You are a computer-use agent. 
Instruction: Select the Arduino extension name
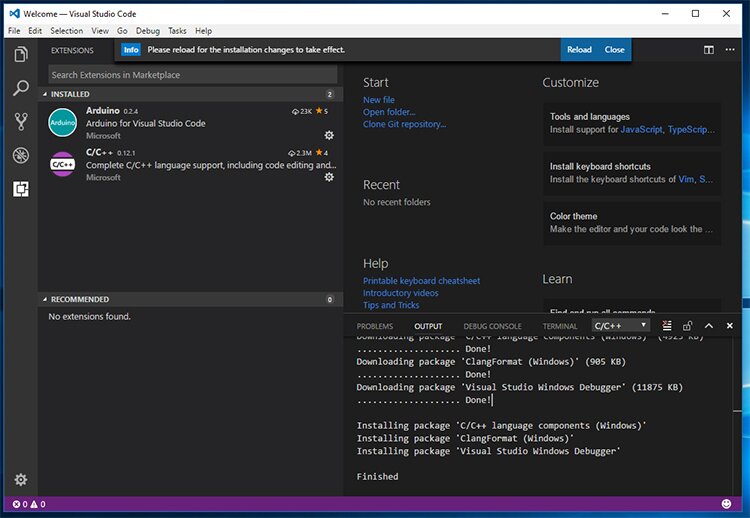[x=103, y=110]
